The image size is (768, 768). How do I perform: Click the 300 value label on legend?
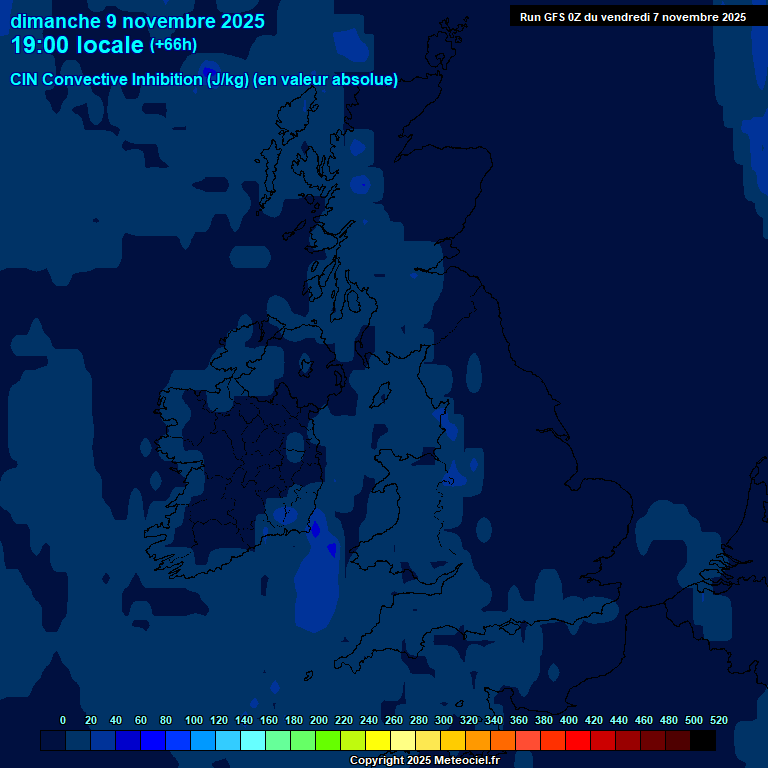443,720
